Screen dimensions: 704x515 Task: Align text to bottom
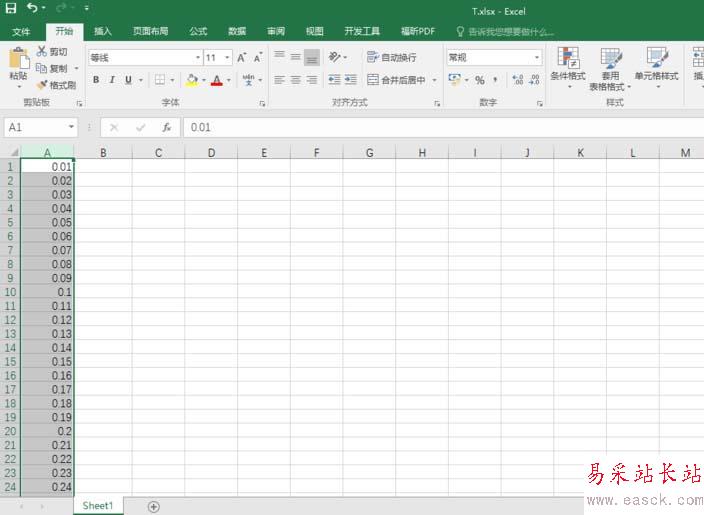coord(312,57)
